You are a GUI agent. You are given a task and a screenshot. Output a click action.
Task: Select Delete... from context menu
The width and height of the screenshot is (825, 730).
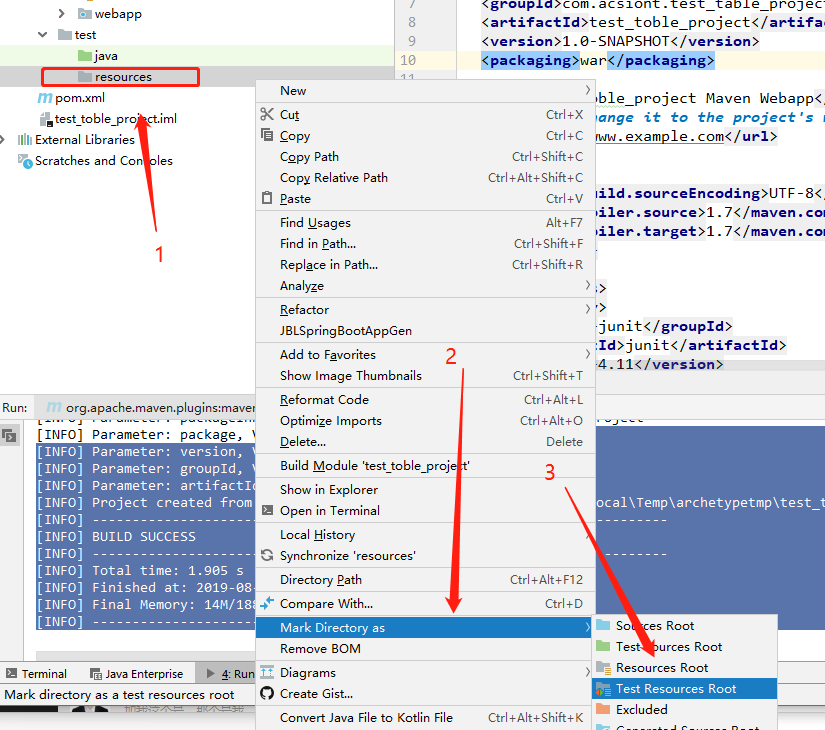(425, 442)
